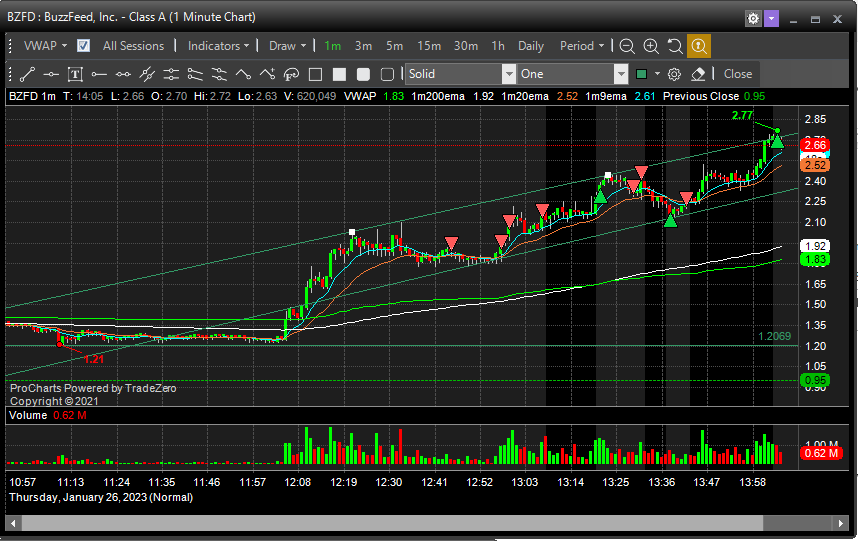Click the white 1.92 EMA price tag
Image resolution: width=858 pixels, height=541 pixels.
coord(815,246)
